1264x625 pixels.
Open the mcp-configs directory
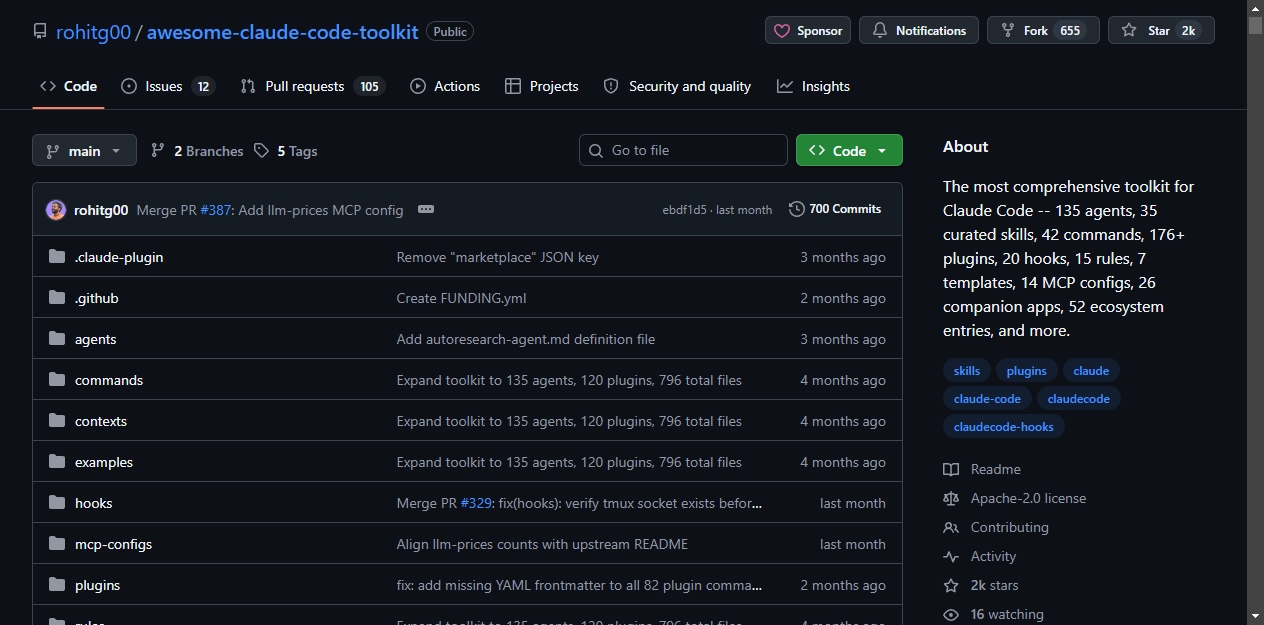coord(114,544)
